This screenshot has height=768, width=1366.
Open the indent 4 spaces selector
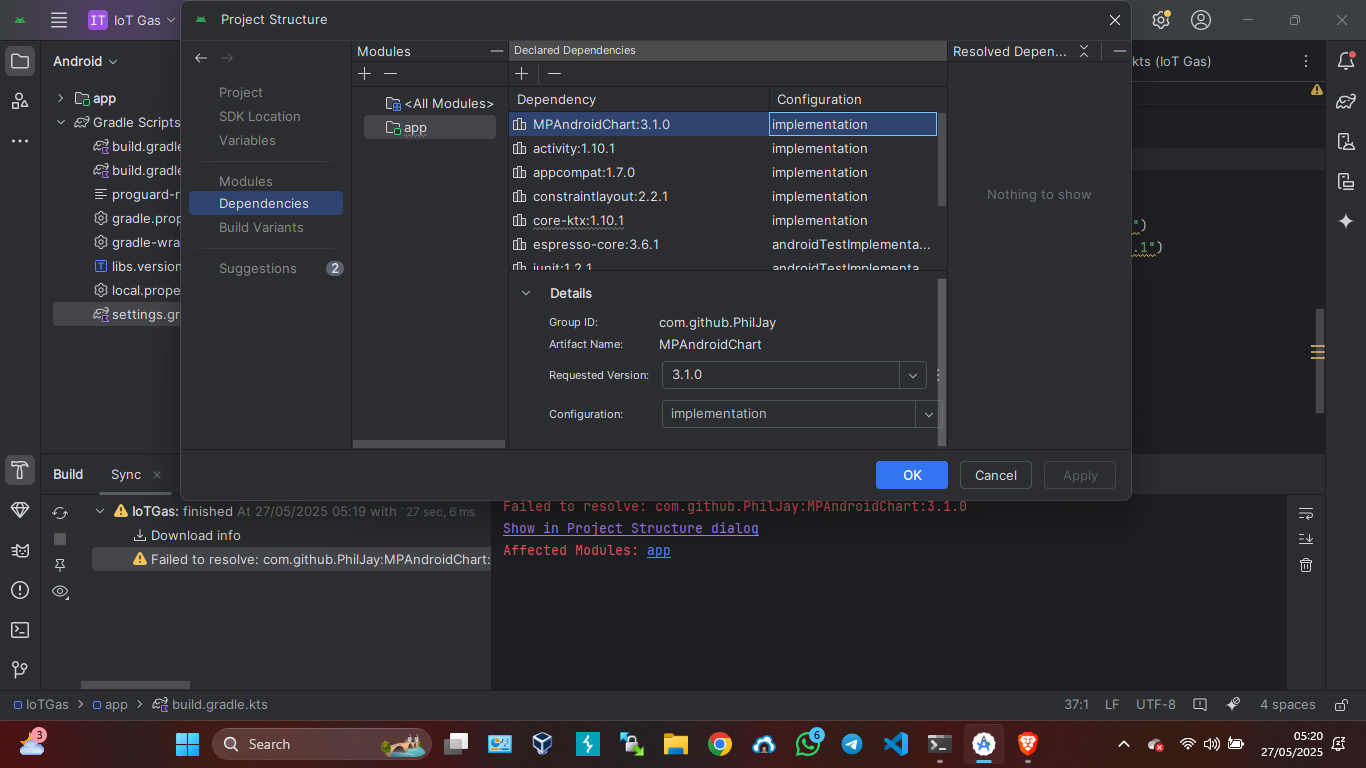(x=1288, y=704)
